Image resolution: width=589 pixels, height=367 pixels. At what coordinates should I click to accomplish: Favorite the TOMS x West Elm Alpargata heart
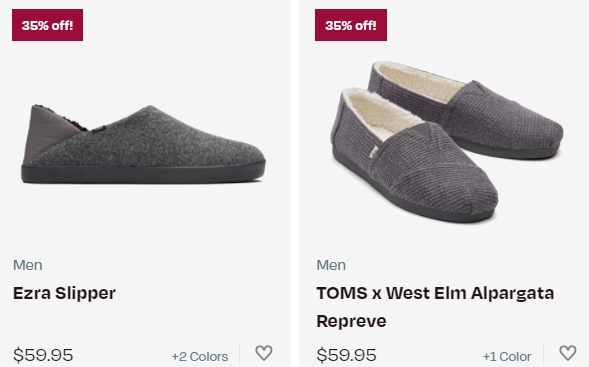[x=568, y=353]
